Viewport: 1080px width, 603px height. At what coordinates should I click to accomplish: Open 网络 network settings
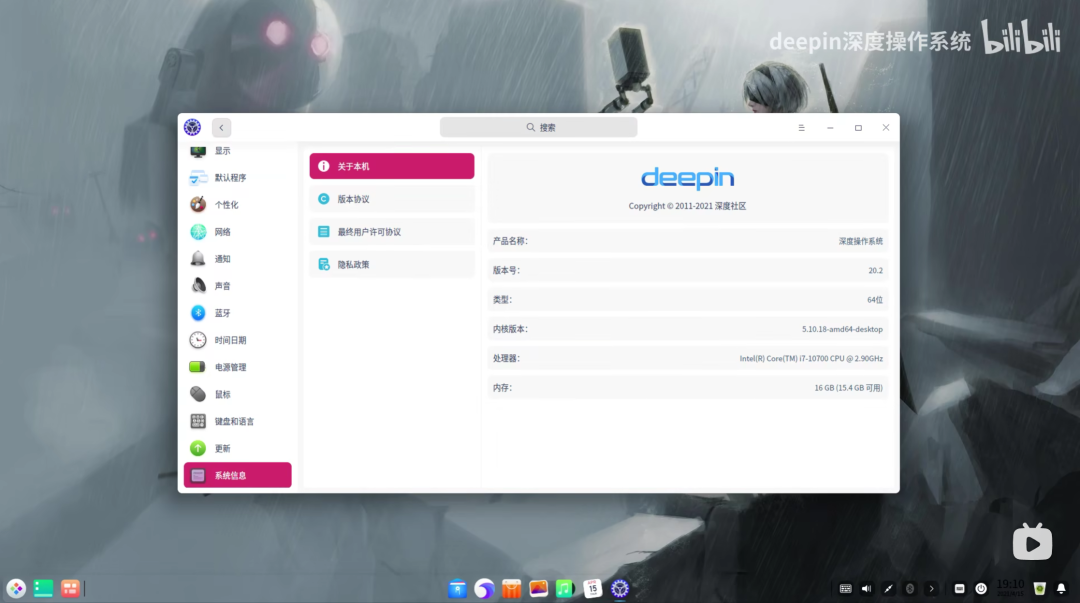(x=237, y=232)
